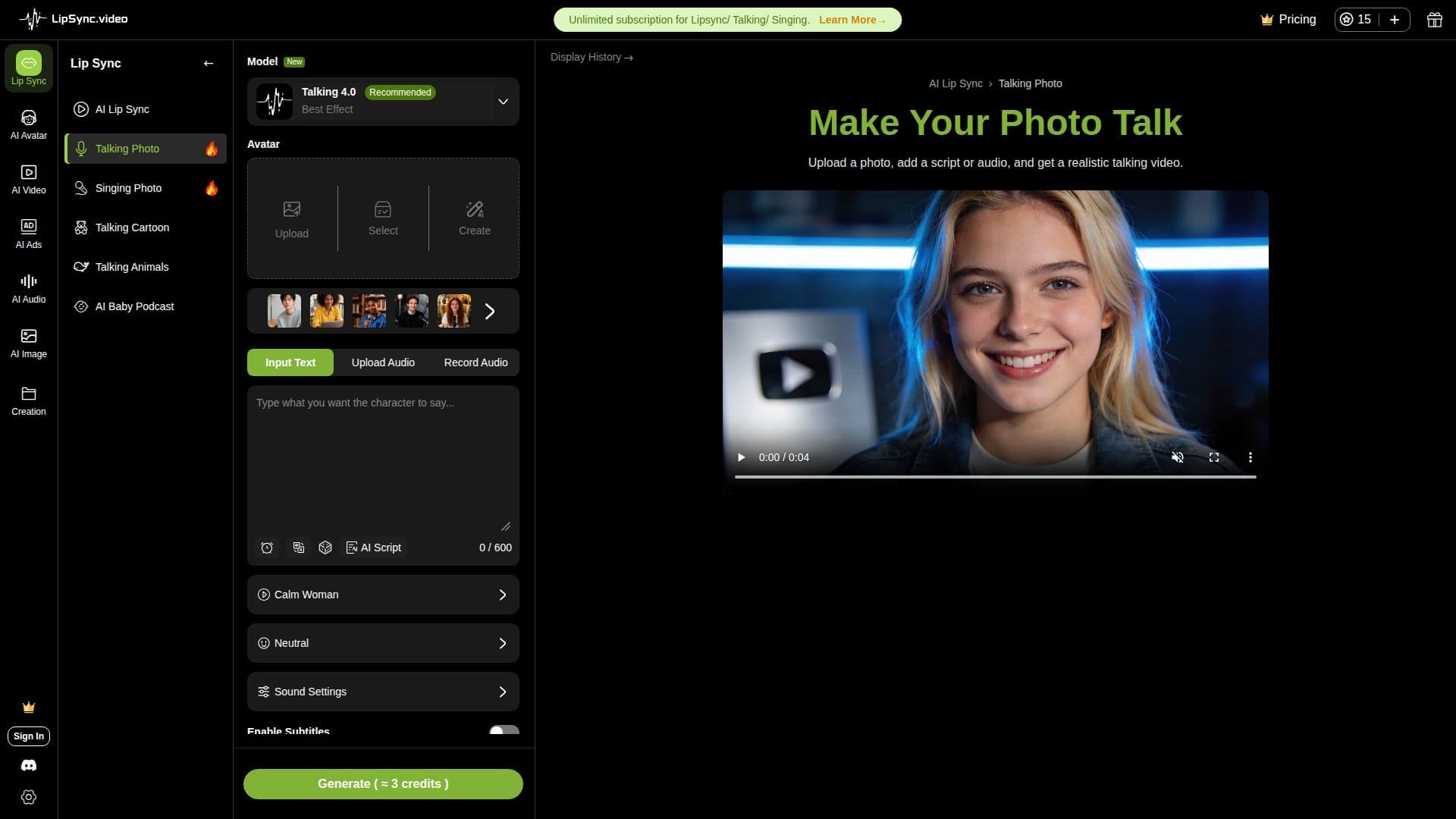Image resolution: width=1456 pixels, height=819 pixels.
Task: Open Display History
Action: pos(591,57)
